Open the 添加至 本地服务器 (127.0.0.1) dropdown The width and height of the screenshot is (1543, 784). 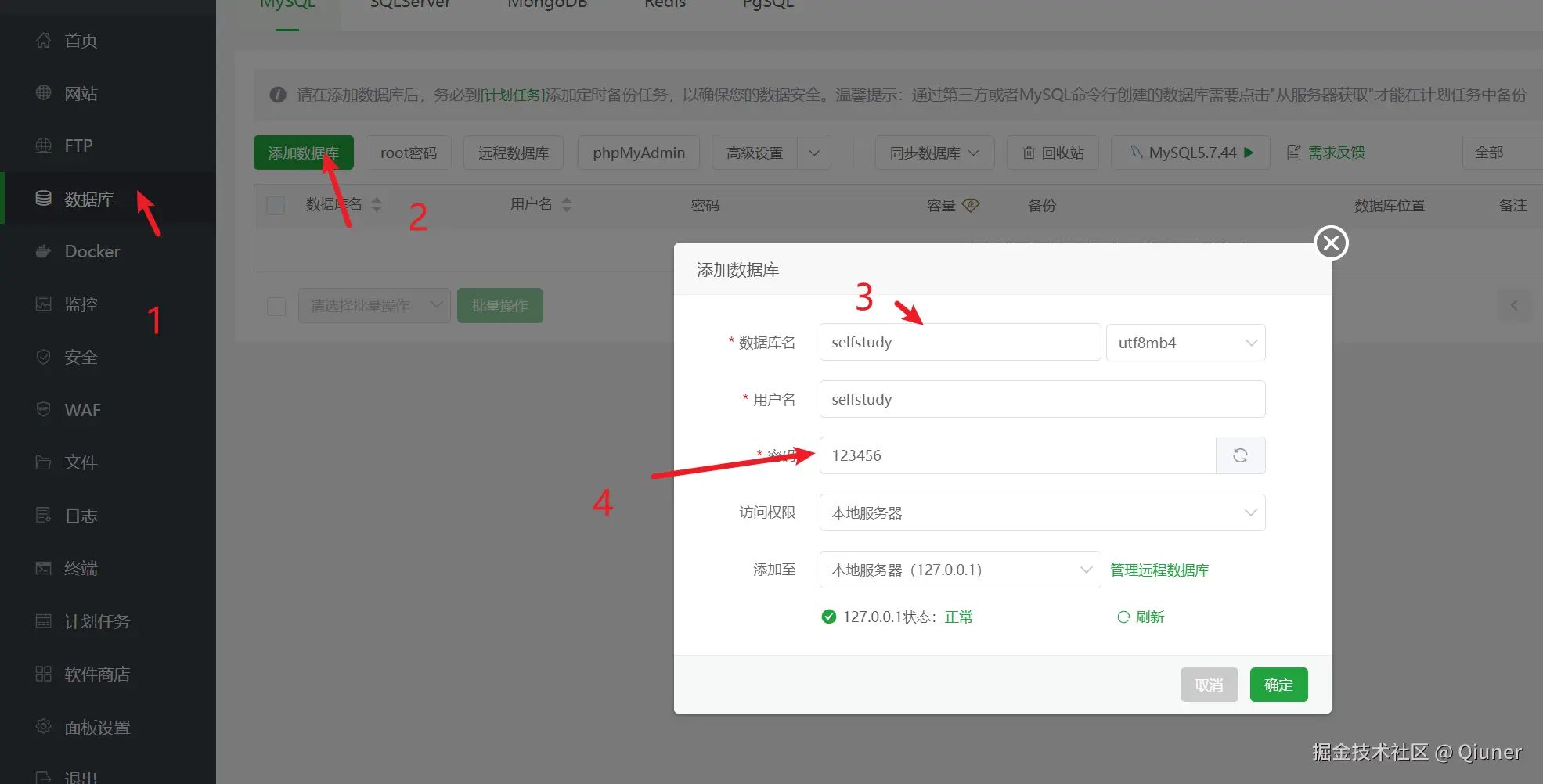pyautogui.click(x=960, y=570)
